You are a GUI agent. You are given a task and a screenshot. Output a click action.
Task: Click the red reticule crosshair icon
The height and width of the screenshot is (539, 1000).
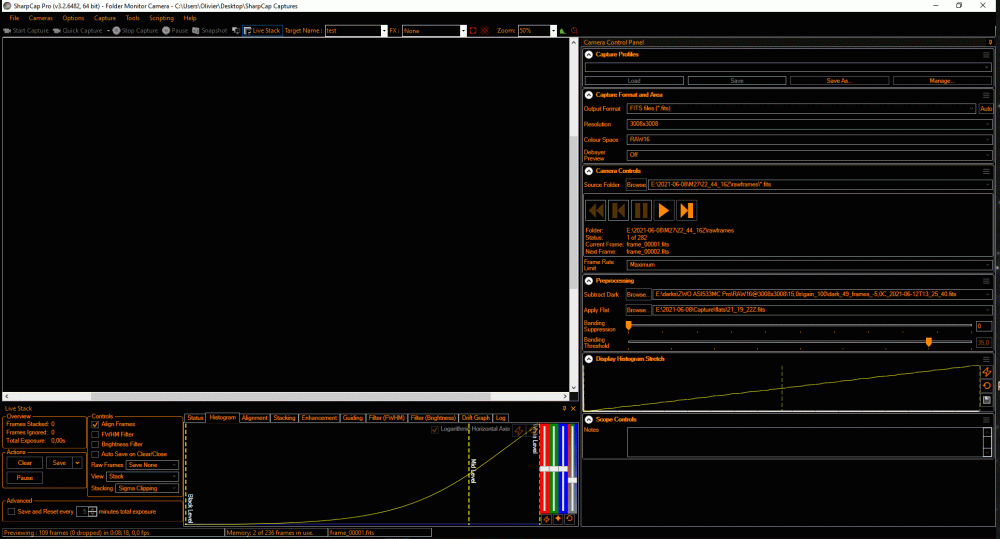pyautogui.click(x=485, y=31)
